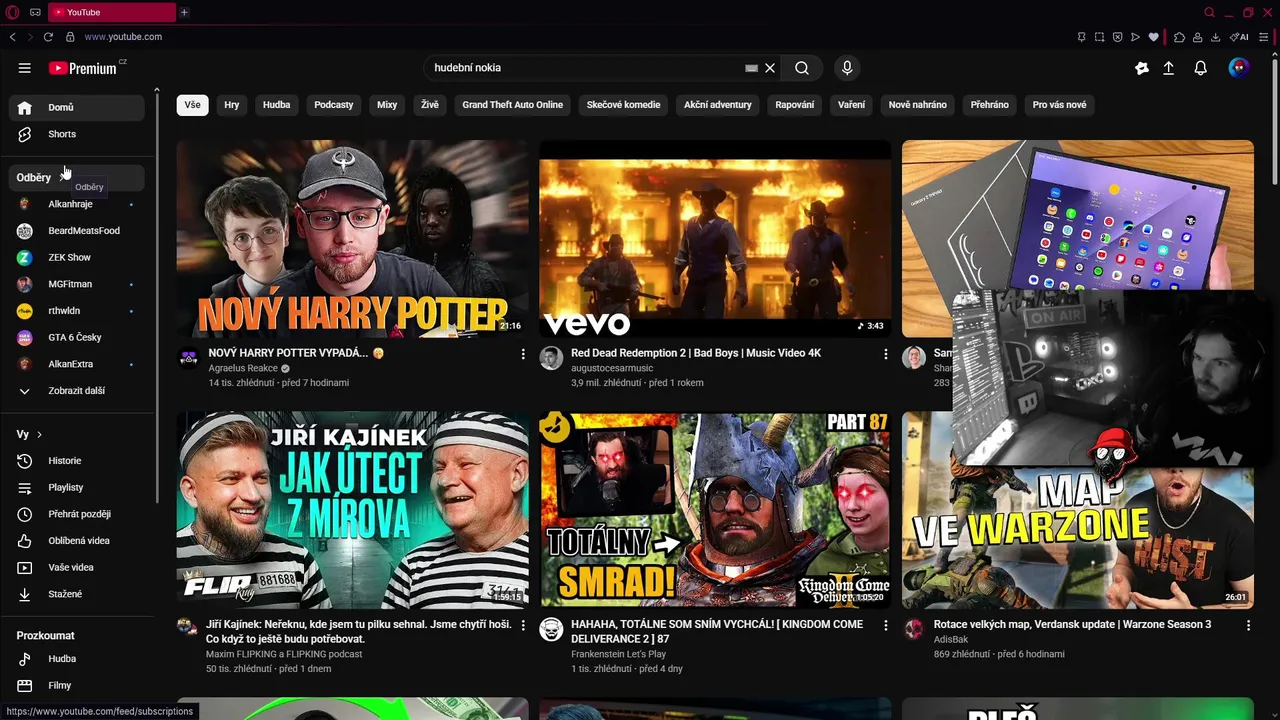Select the Nově nahráno chip

[x=918, y=105]
